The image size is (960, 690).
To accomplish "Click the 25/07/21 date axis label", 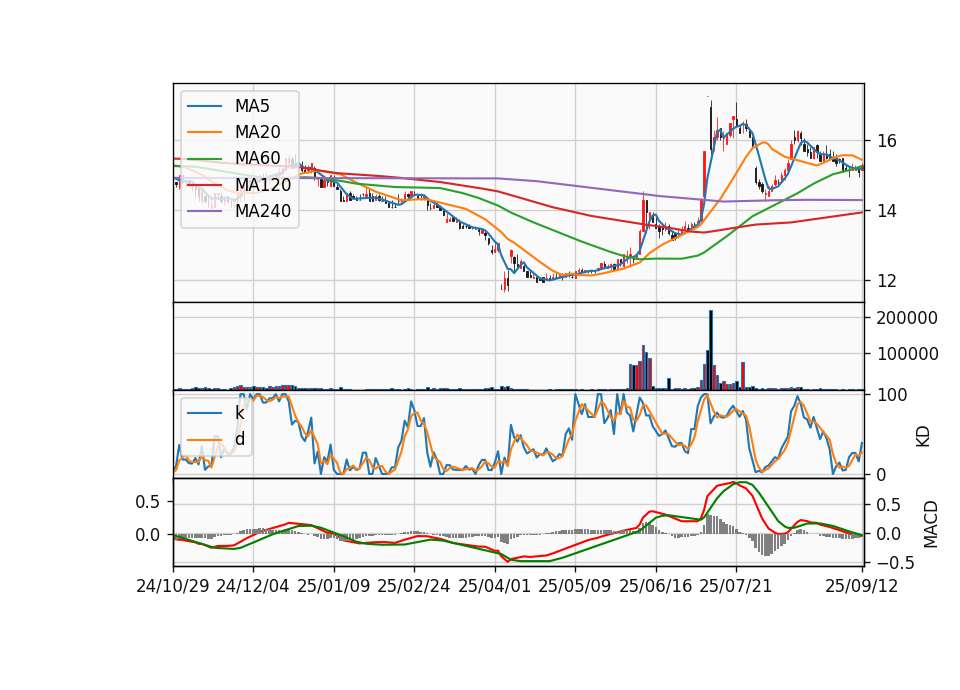I will (x=736, y=586).
